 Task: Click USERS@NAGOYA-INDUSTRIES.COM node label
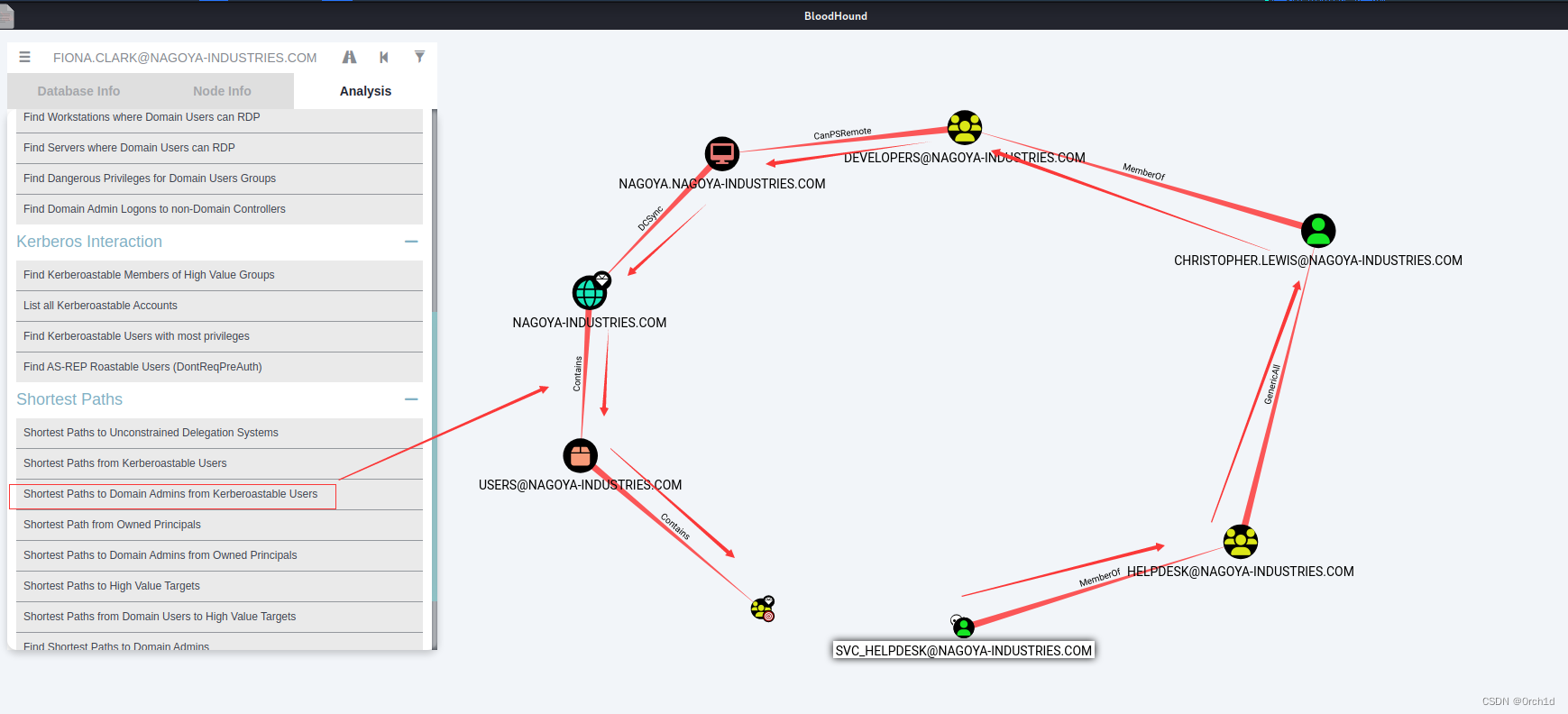click(x=580, y=485)
